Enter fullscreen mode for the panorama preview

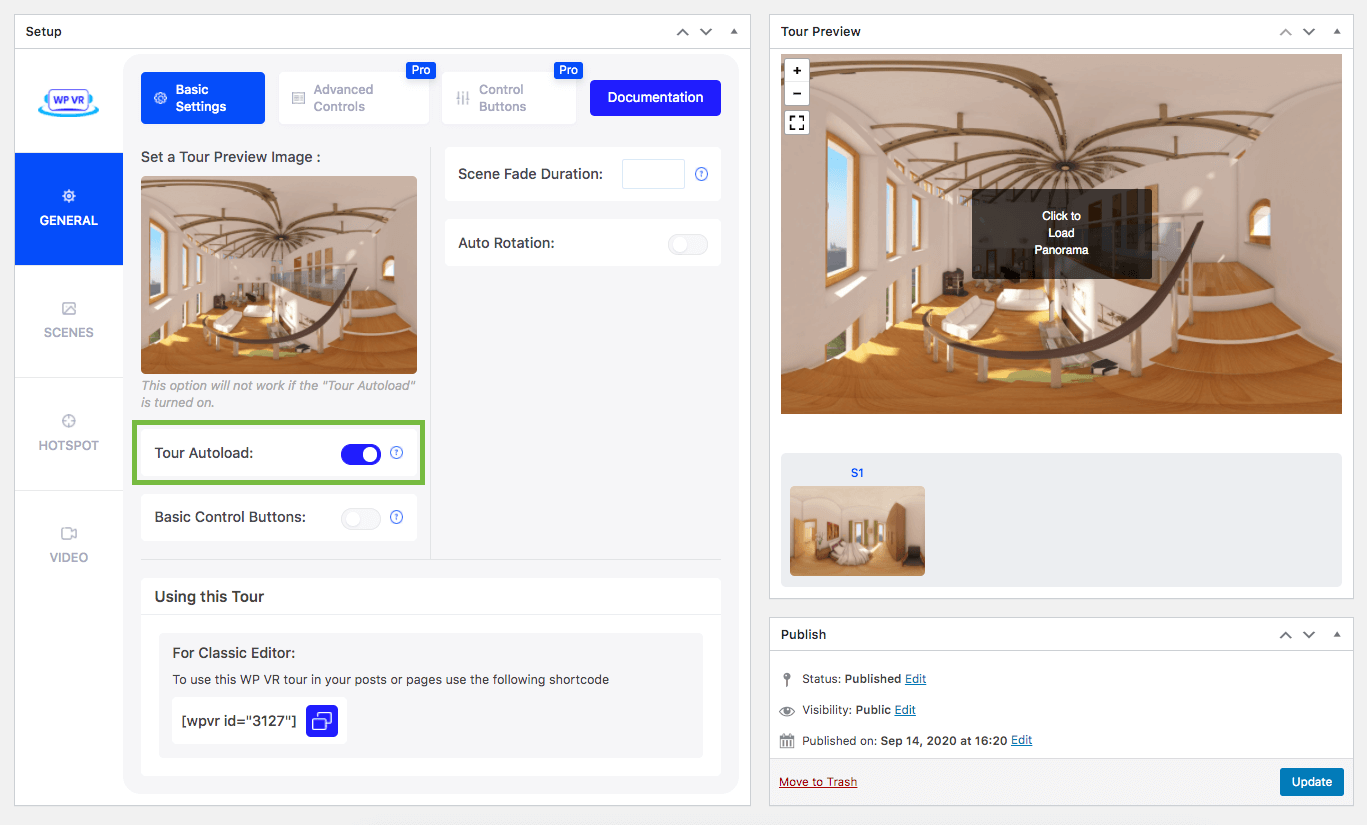(796, 122)
